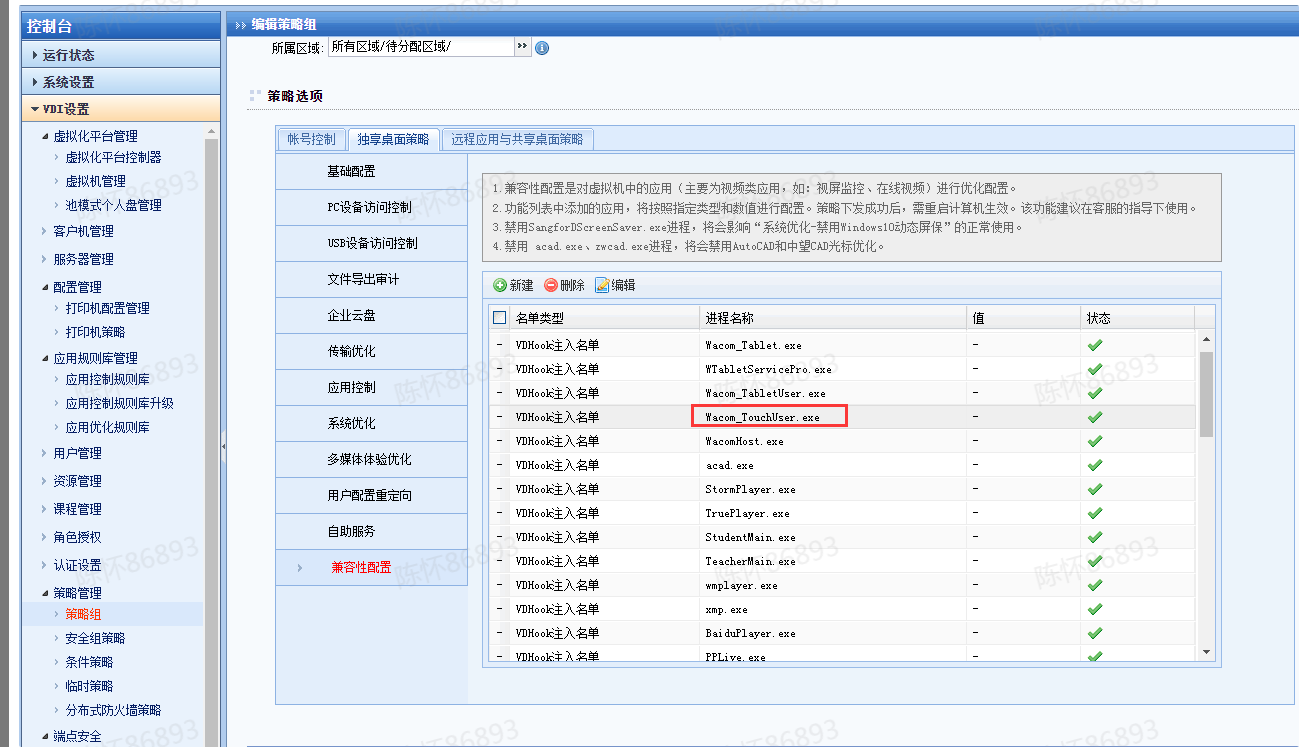Open the 远程应用与共享桌面策略 tab

tap(517, 139)
